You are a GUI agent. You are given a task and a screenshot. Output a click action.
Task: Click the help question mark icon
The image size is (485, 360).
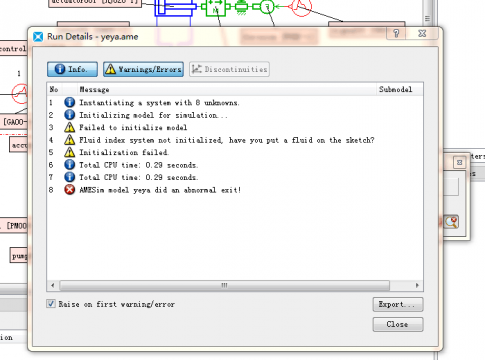(x=396, y=33)
